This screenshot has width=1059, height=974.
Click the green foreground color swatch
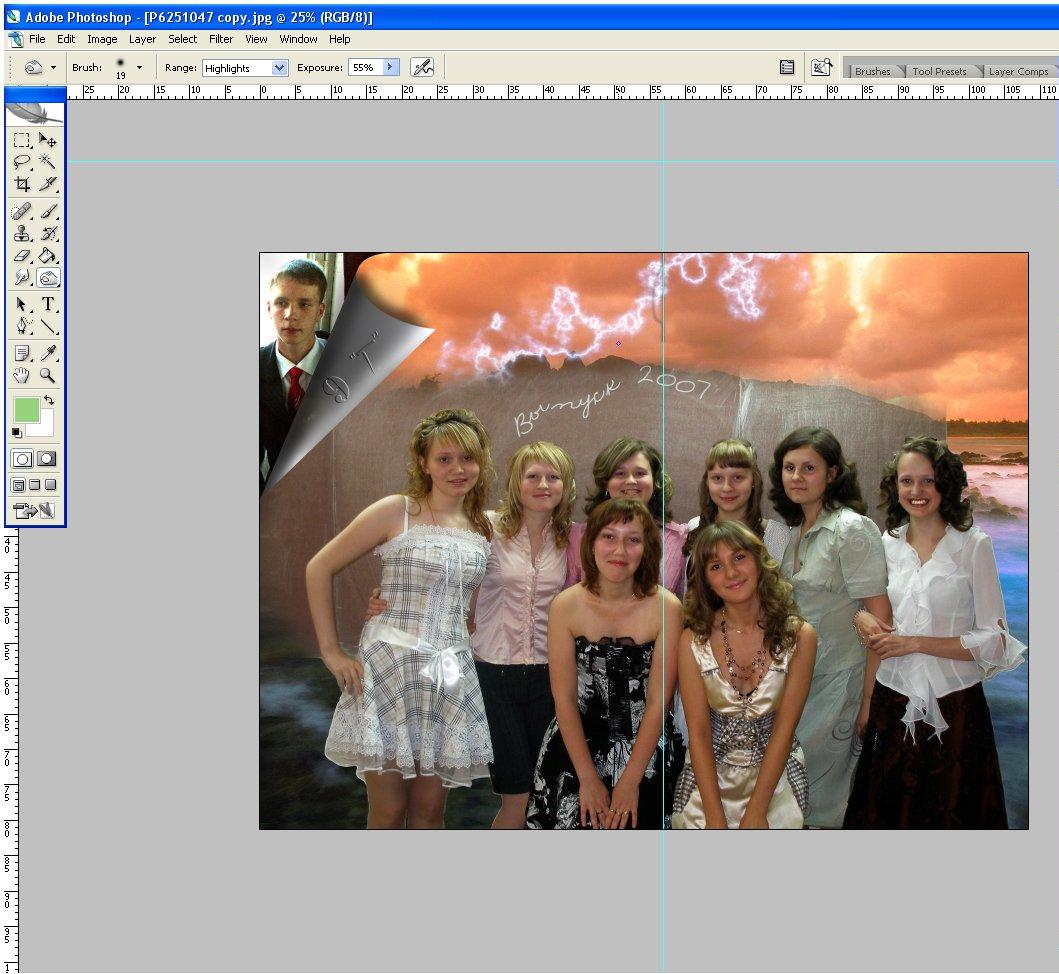pyautogui.click(x=26, y=409)
